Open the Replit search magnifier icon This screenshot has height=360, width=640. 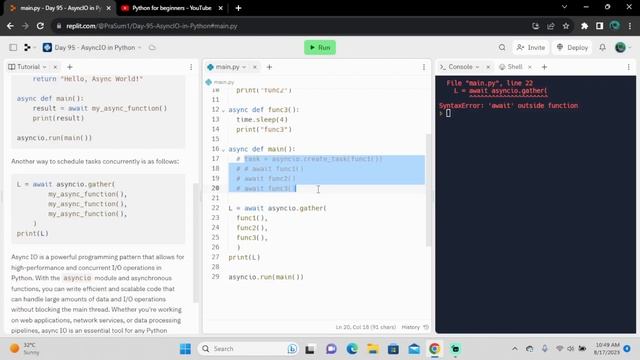pyautogui.click(x=502, y=47)
